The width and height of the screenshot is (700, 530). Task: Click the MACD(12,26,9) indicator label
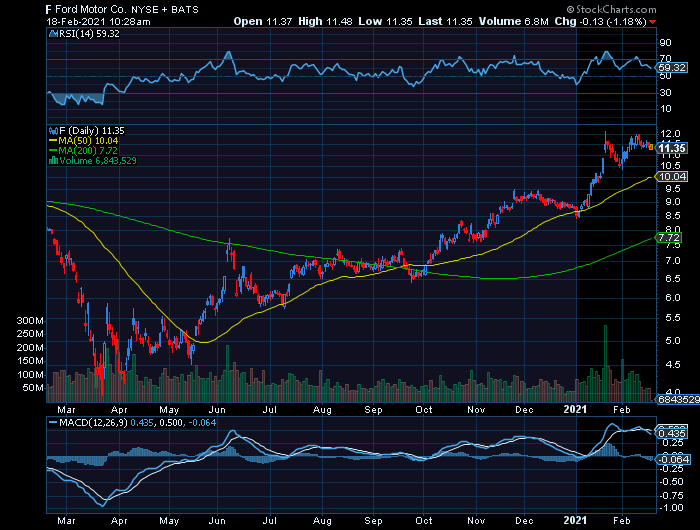93,422
